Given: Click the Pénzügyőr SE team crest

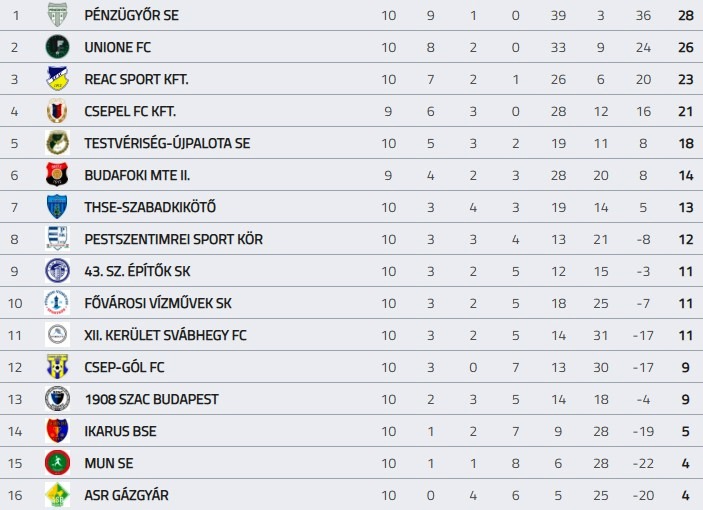Looking at the screenshot, I should click(x=57, y=15).
